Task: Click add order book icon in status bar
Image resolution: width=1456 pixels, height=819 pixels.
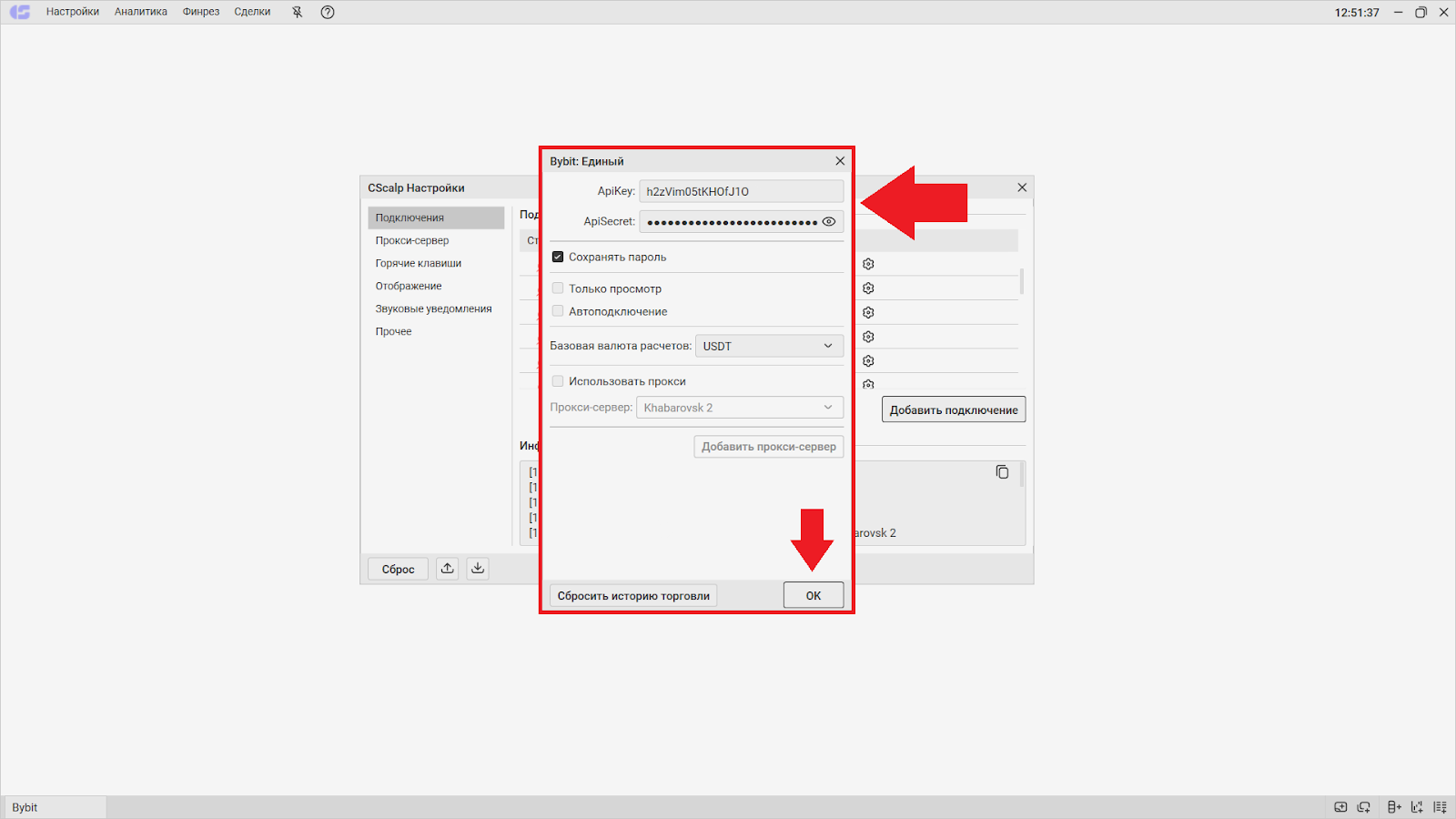Action: tap(1394, 807)
